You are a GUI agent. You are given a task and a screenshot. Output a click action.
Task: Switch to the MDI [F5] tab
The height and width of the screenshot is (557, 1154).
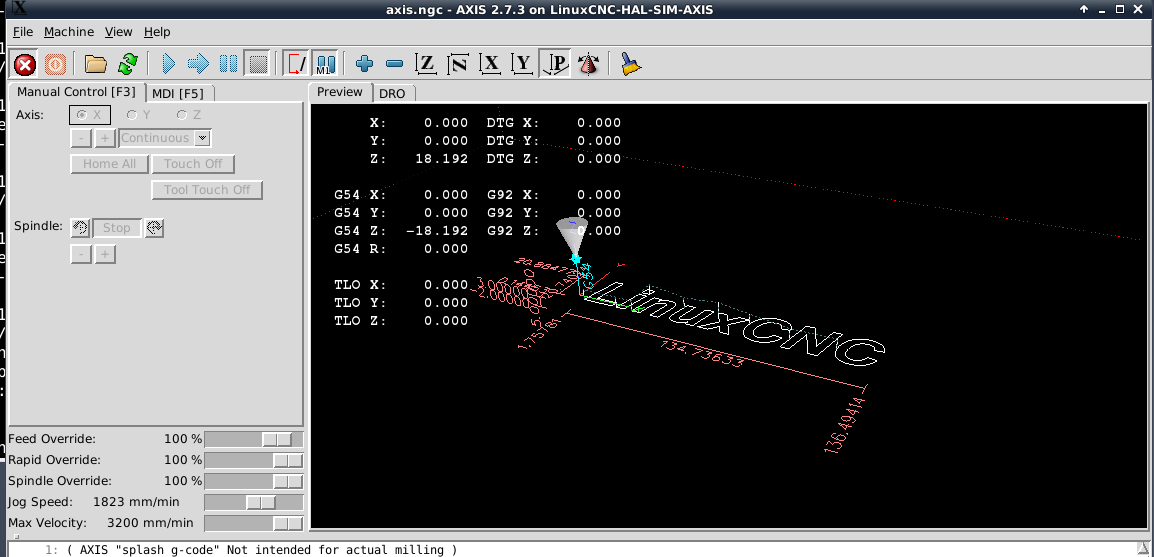(180, 93)
